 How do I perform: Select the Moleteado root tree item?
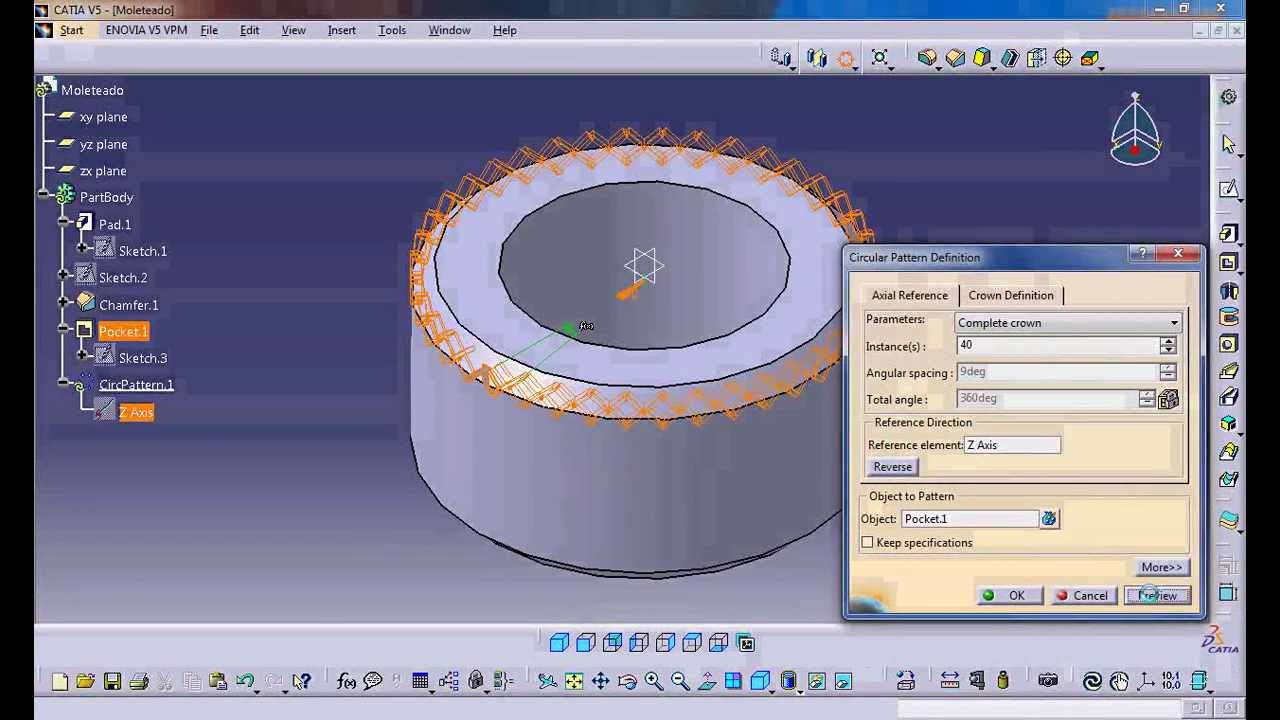[x=92, y=90]
